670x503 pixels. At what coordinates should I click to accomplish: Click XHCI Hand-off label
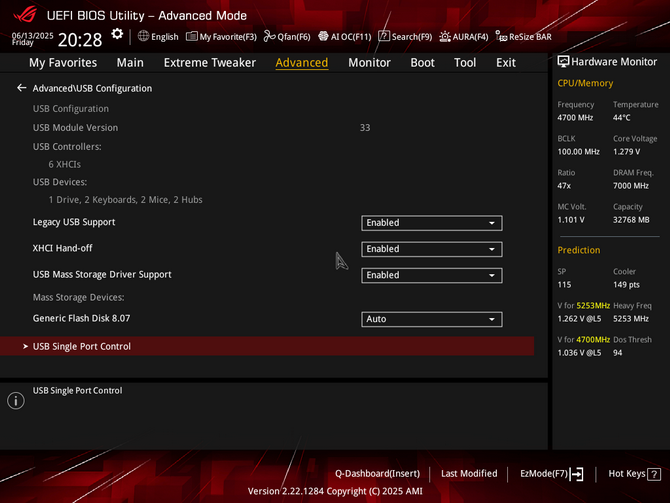[x=62, y=248]
